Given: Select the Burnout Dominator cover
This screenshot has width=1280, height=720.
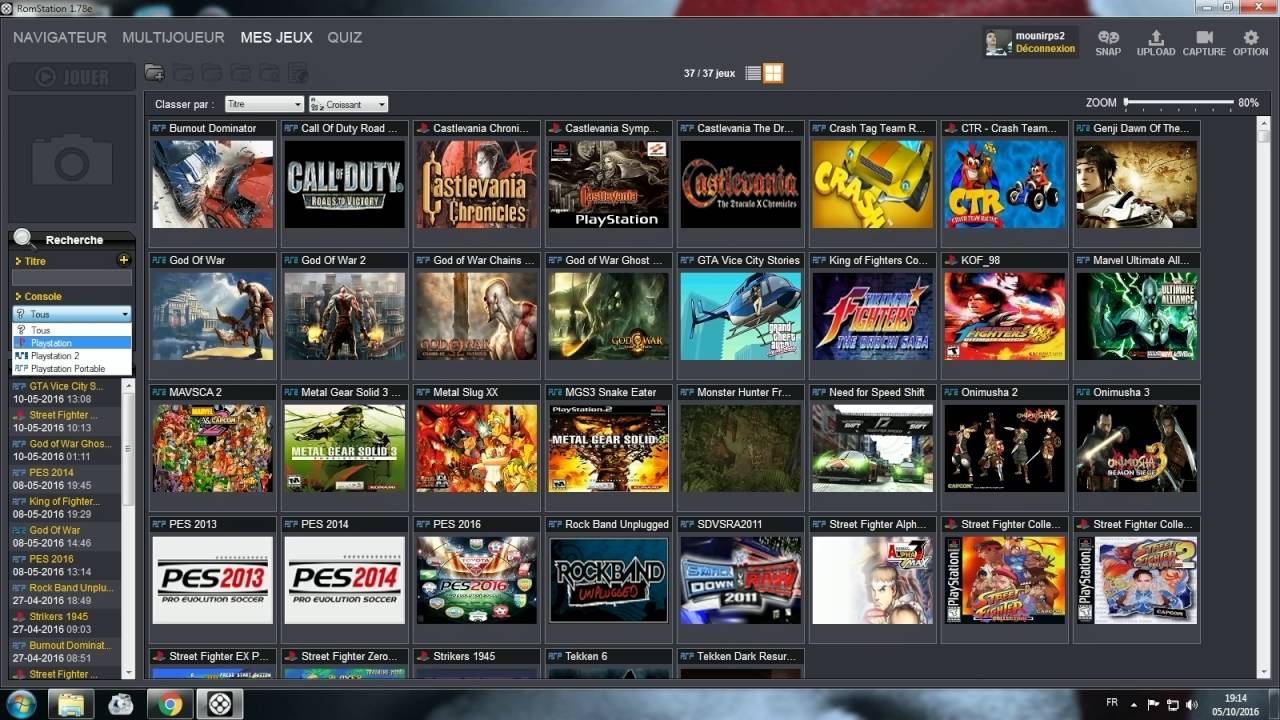Looking at the screenshot, I should click(x=212, y=184).
